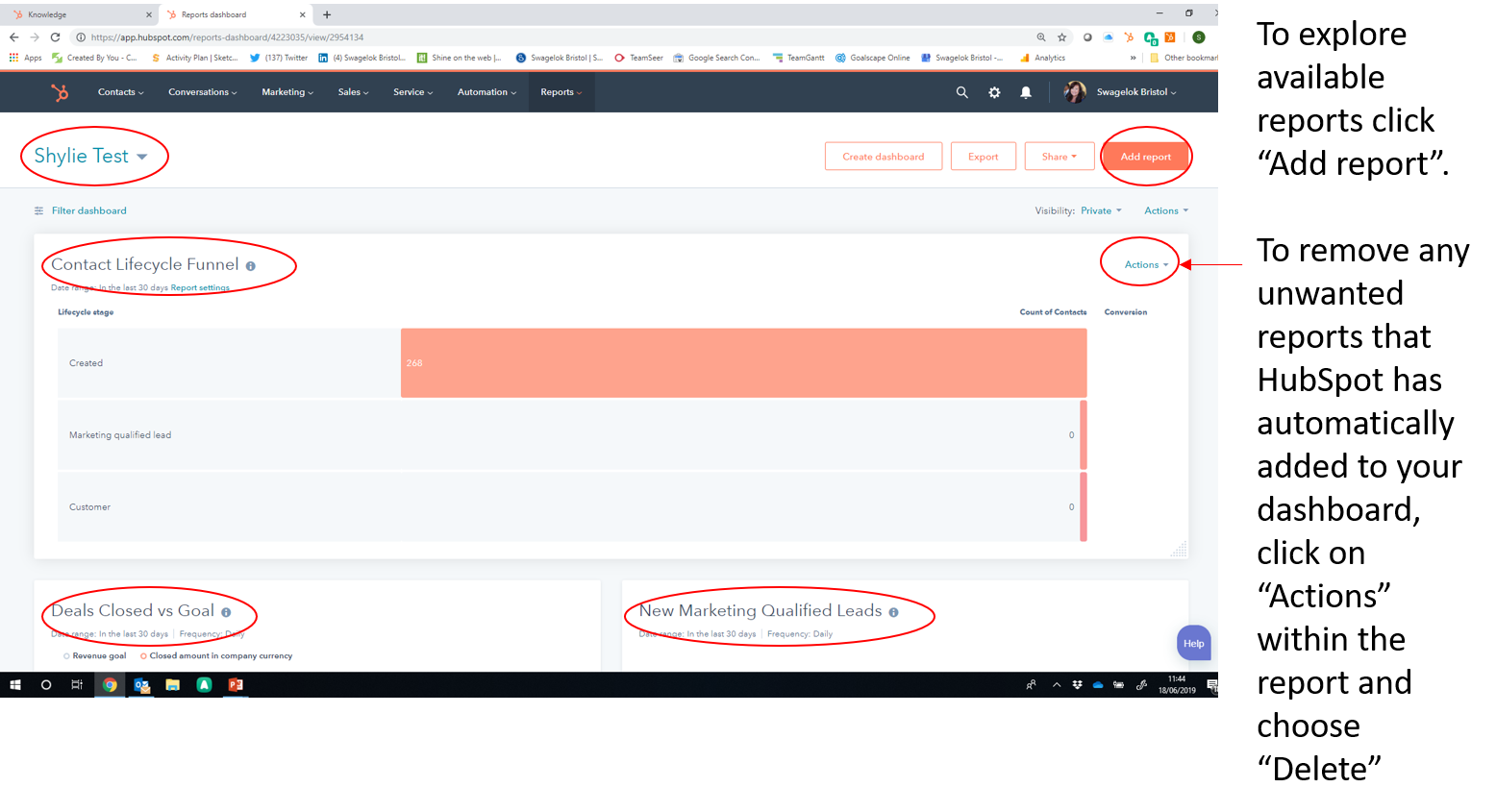1496x812 pixels.
Task: Click the taskbar Cortana search circle
Action: pos(46,685)
